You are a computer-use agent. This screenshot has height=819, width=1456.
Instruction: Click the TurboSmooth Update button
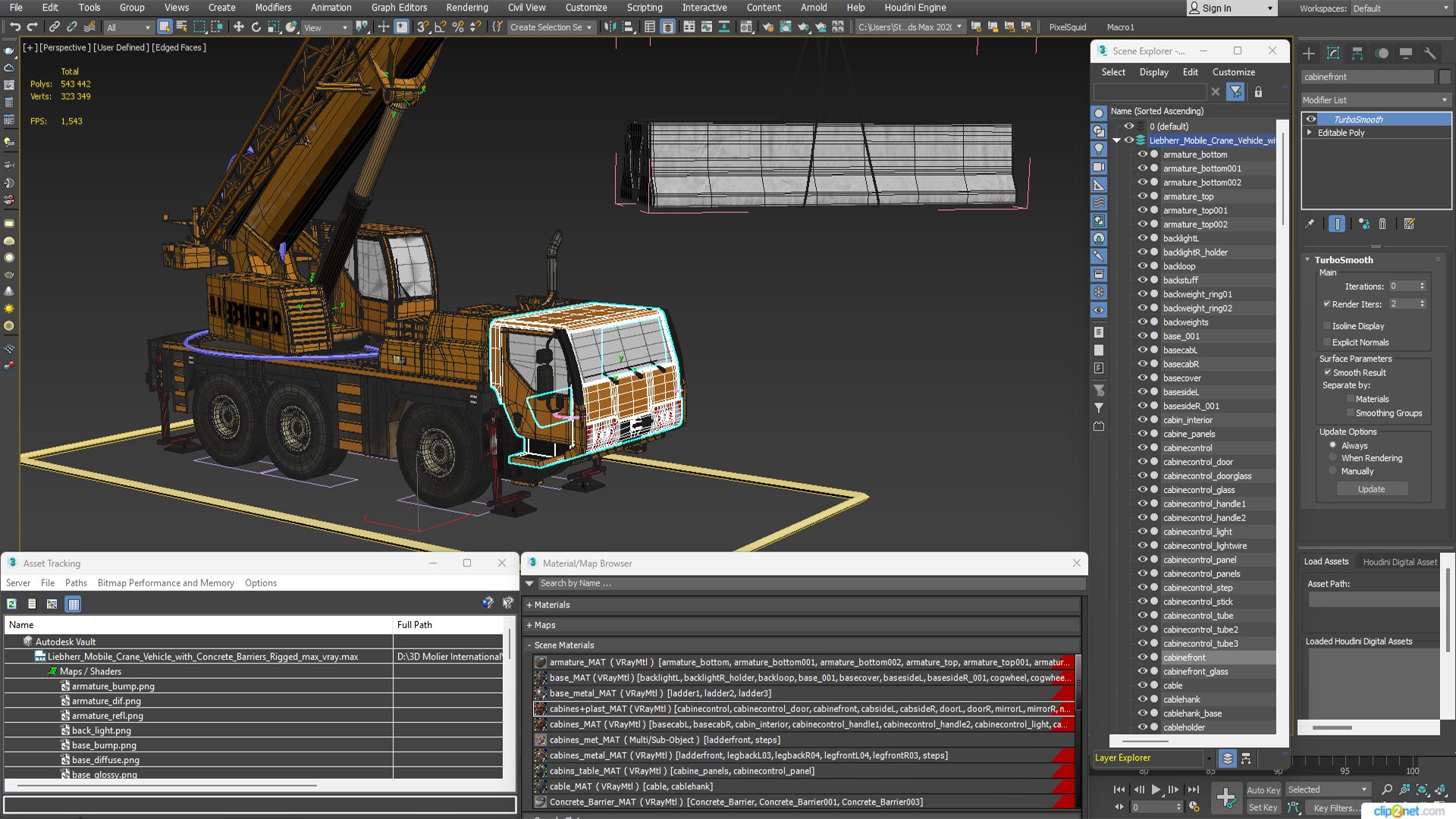(1371, 489)
